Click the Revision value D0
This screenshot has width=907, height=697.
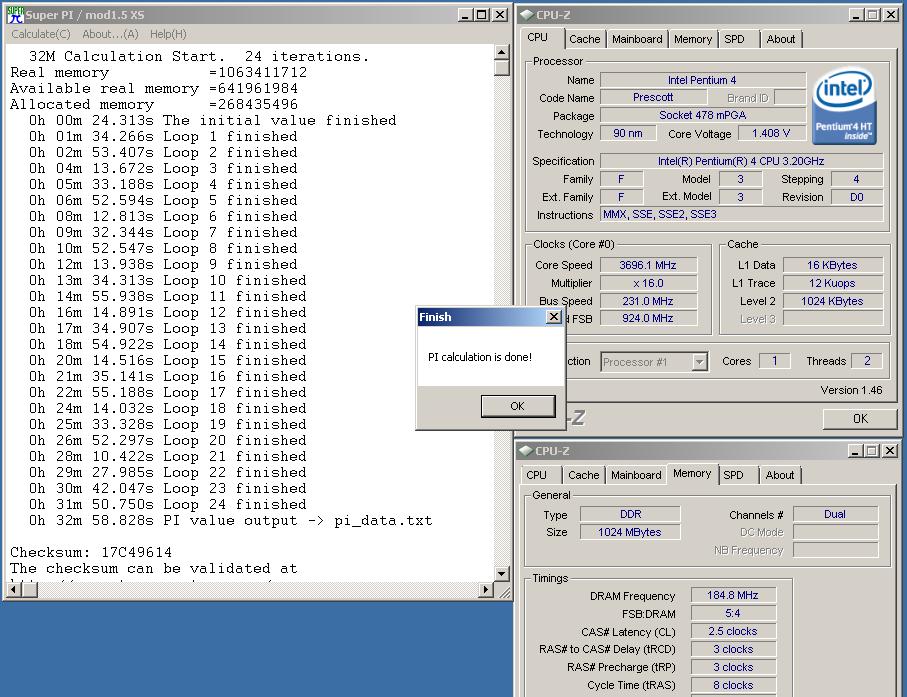pos(857,197)
